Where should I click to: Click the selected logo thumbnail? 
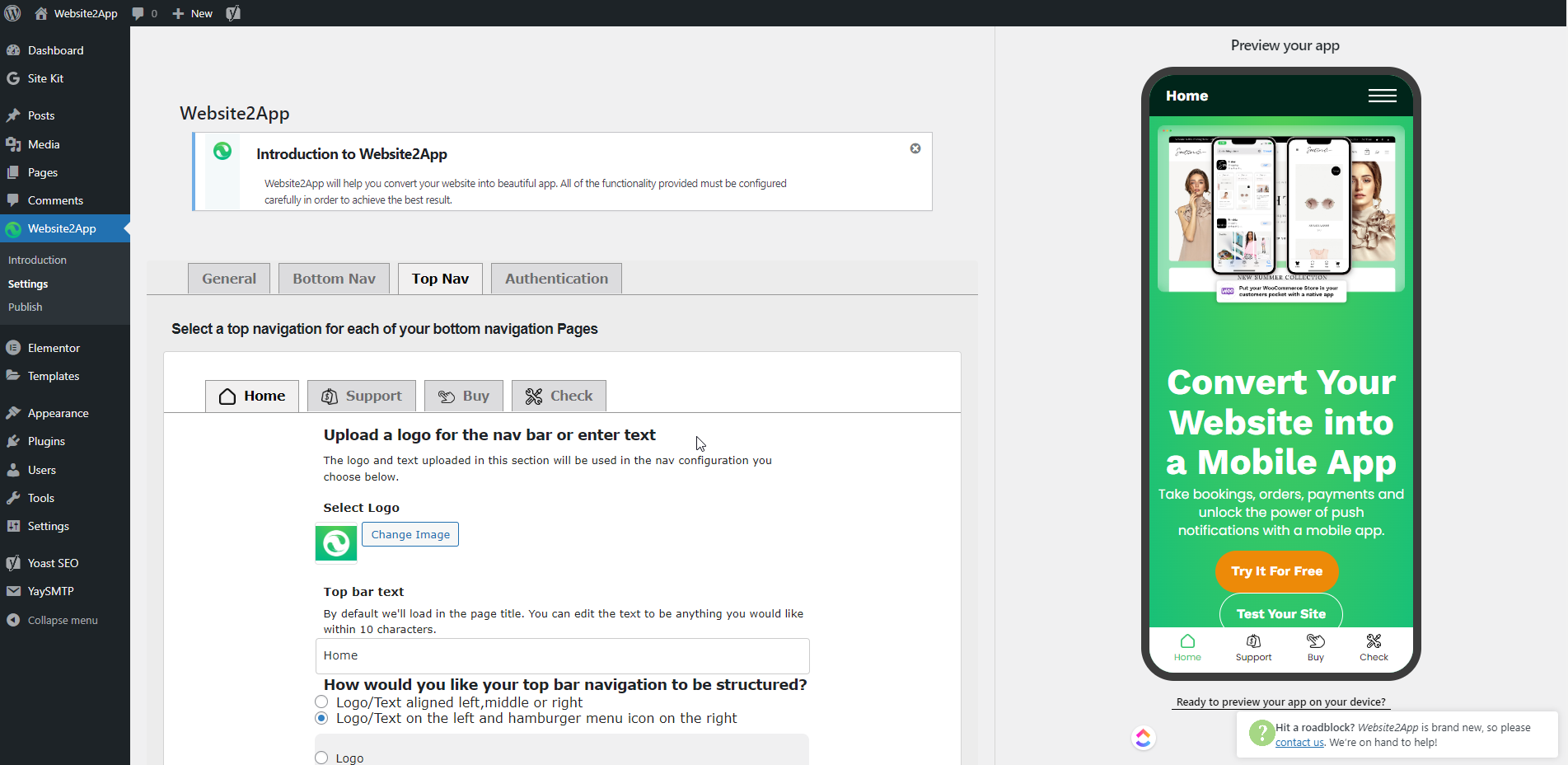tap(336, 543)
